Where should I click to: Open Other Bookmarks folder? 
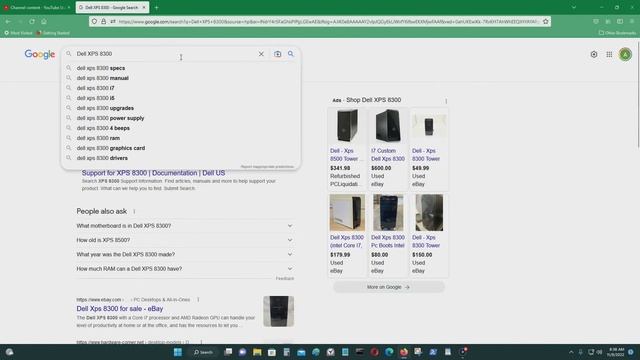617,33
